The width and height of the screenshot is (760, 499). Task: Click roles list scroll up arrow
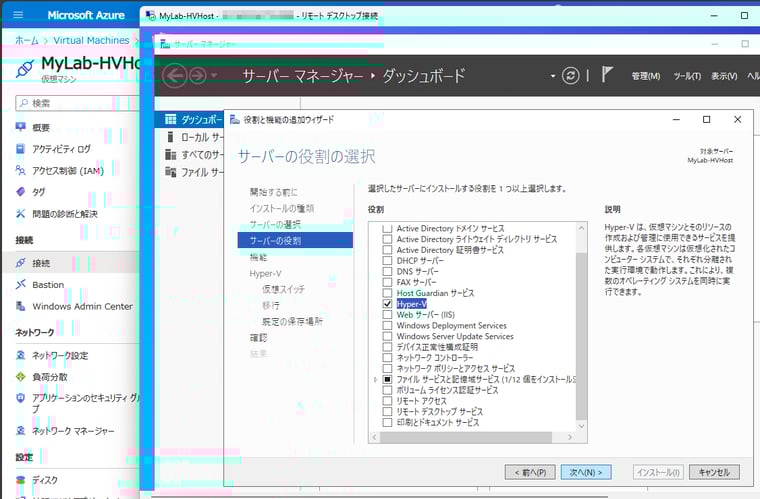[x=582, y=228]
